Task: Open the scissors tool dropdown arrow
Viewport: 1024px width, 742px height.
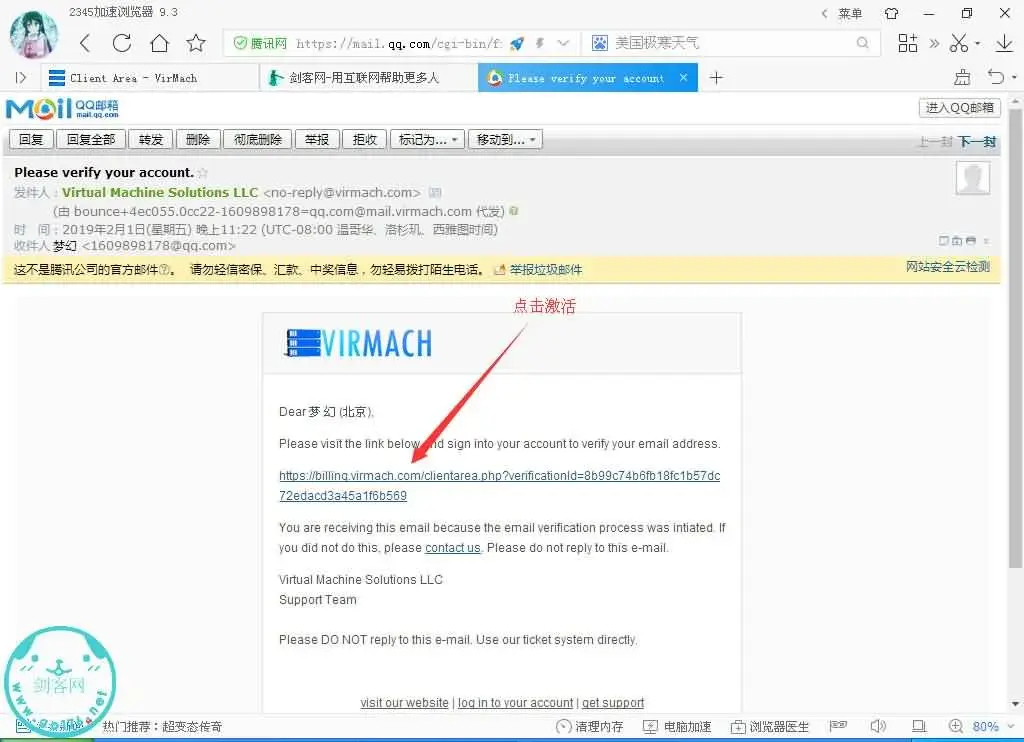Action: pos(978,44)
